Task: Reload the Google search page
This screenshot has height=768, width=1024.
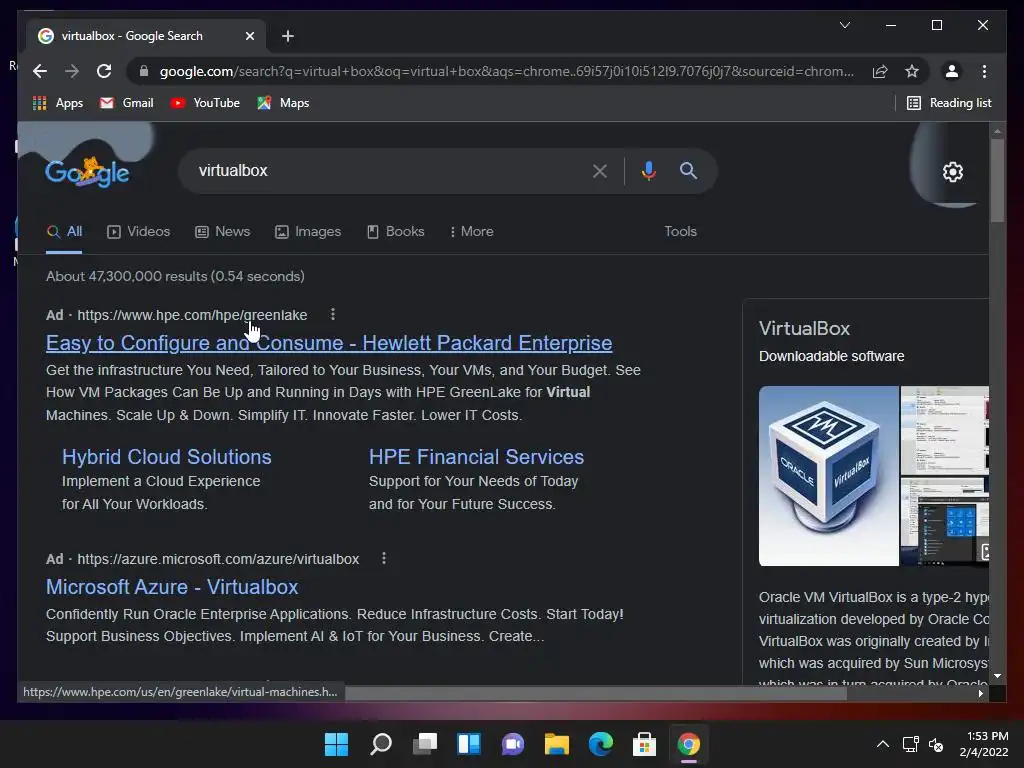Action: [x=104, y=71]
